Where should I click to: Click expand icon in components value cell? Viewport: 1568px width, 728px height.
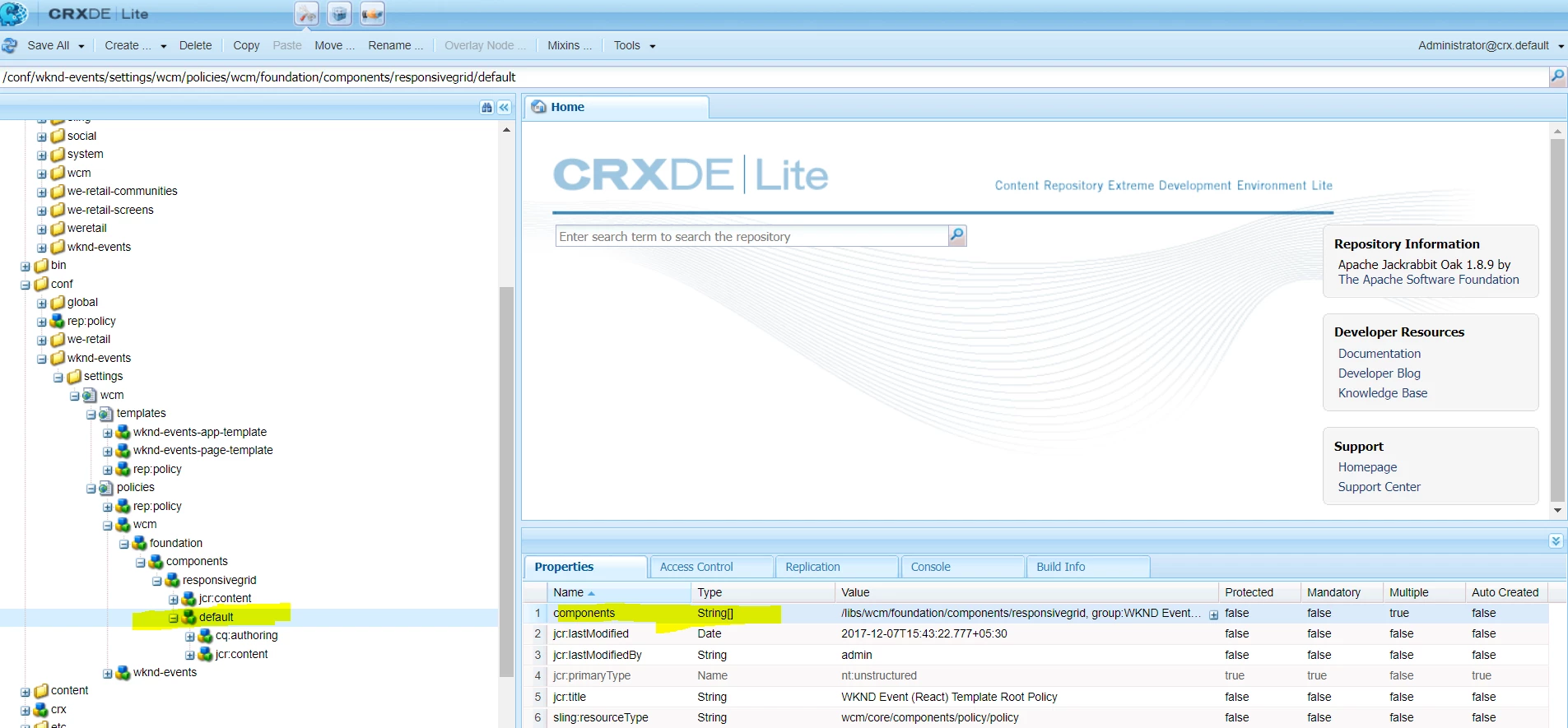(x=1213, y=614)
